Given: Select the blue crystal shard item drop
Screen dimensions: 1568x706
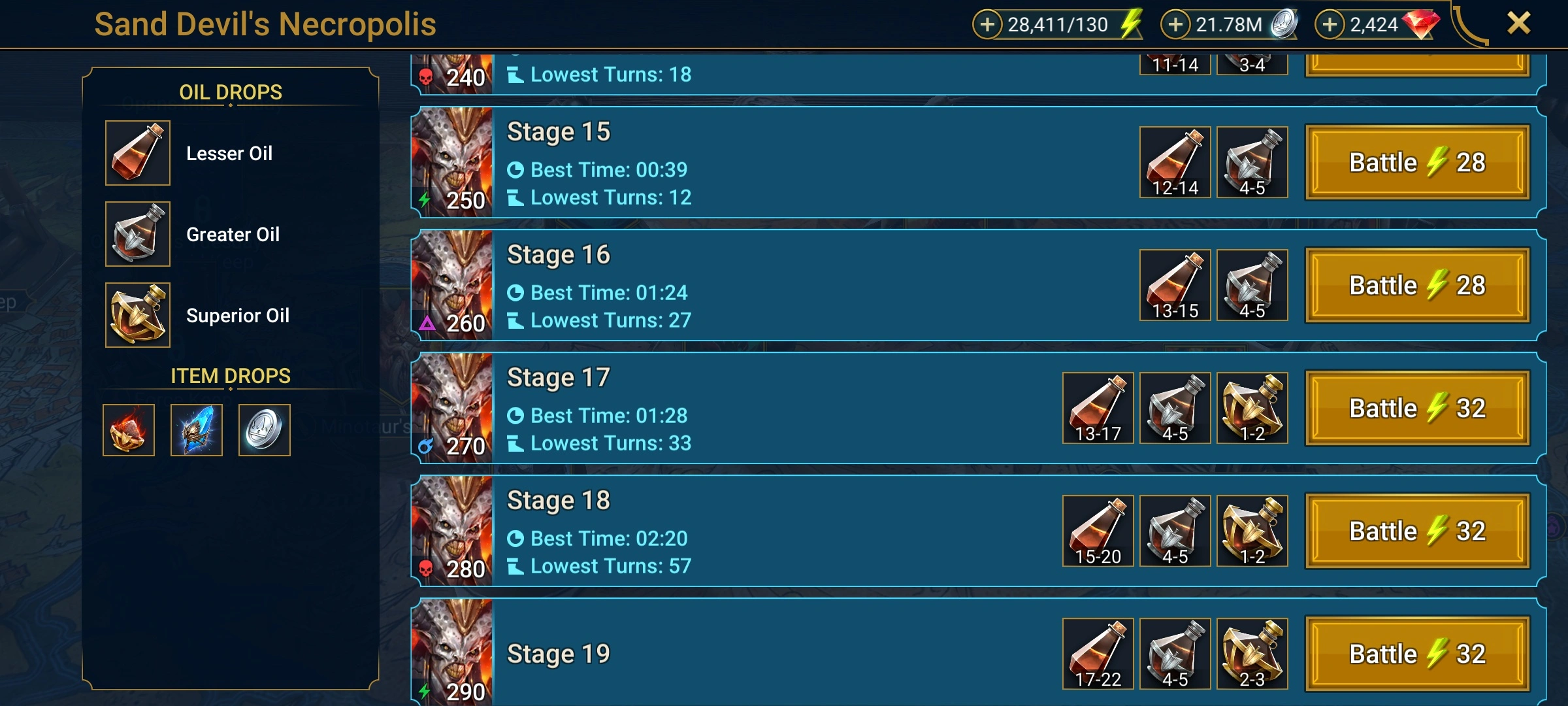Looking at the screenshot, I should tap(197, 430).
